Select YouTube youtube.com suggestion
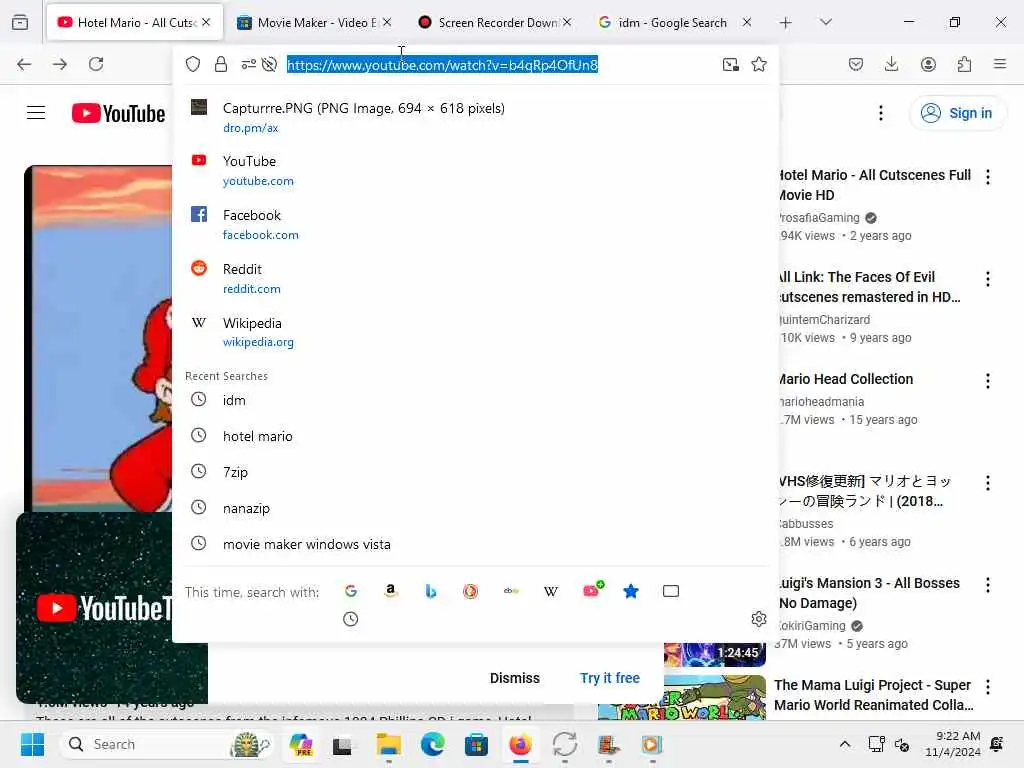Image resolution: width=1024 pixels, height=768 pixels. pos(475,170)
